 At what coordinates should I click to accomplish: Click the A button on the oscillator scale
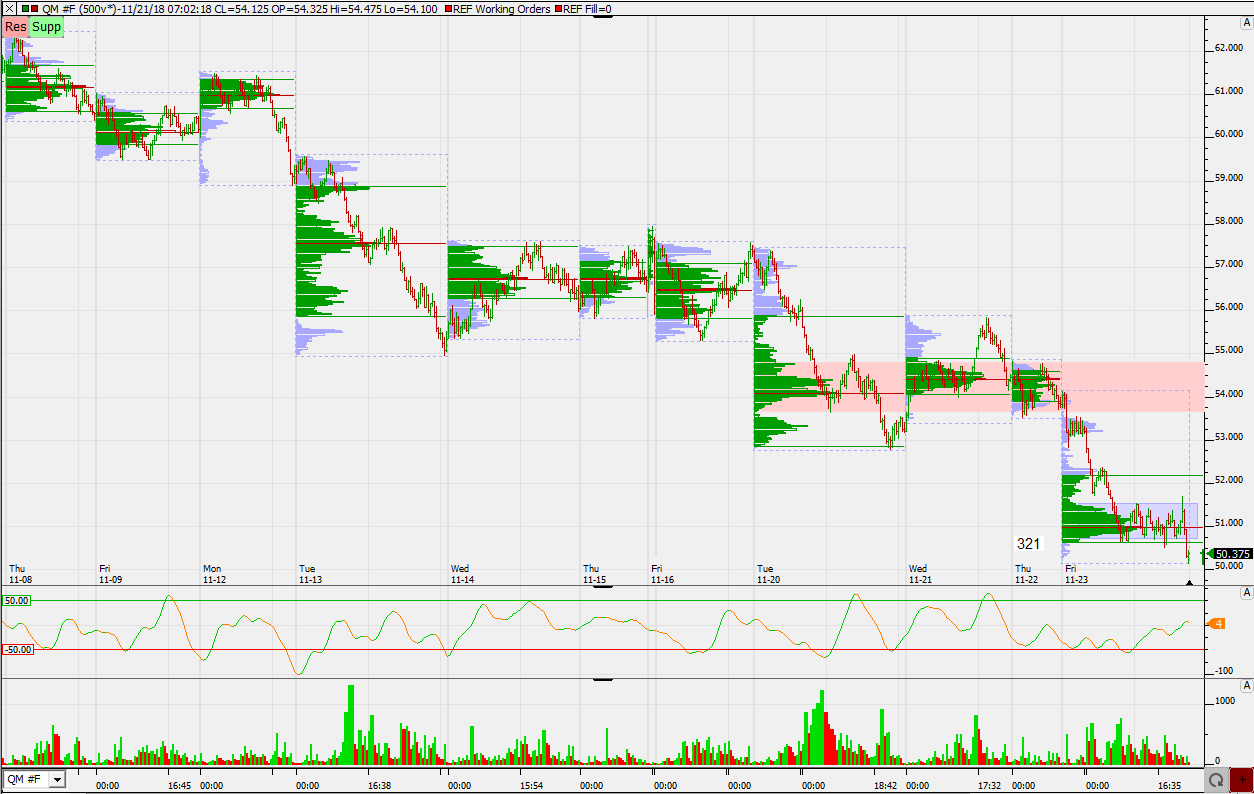click(x=1246, y=593)
